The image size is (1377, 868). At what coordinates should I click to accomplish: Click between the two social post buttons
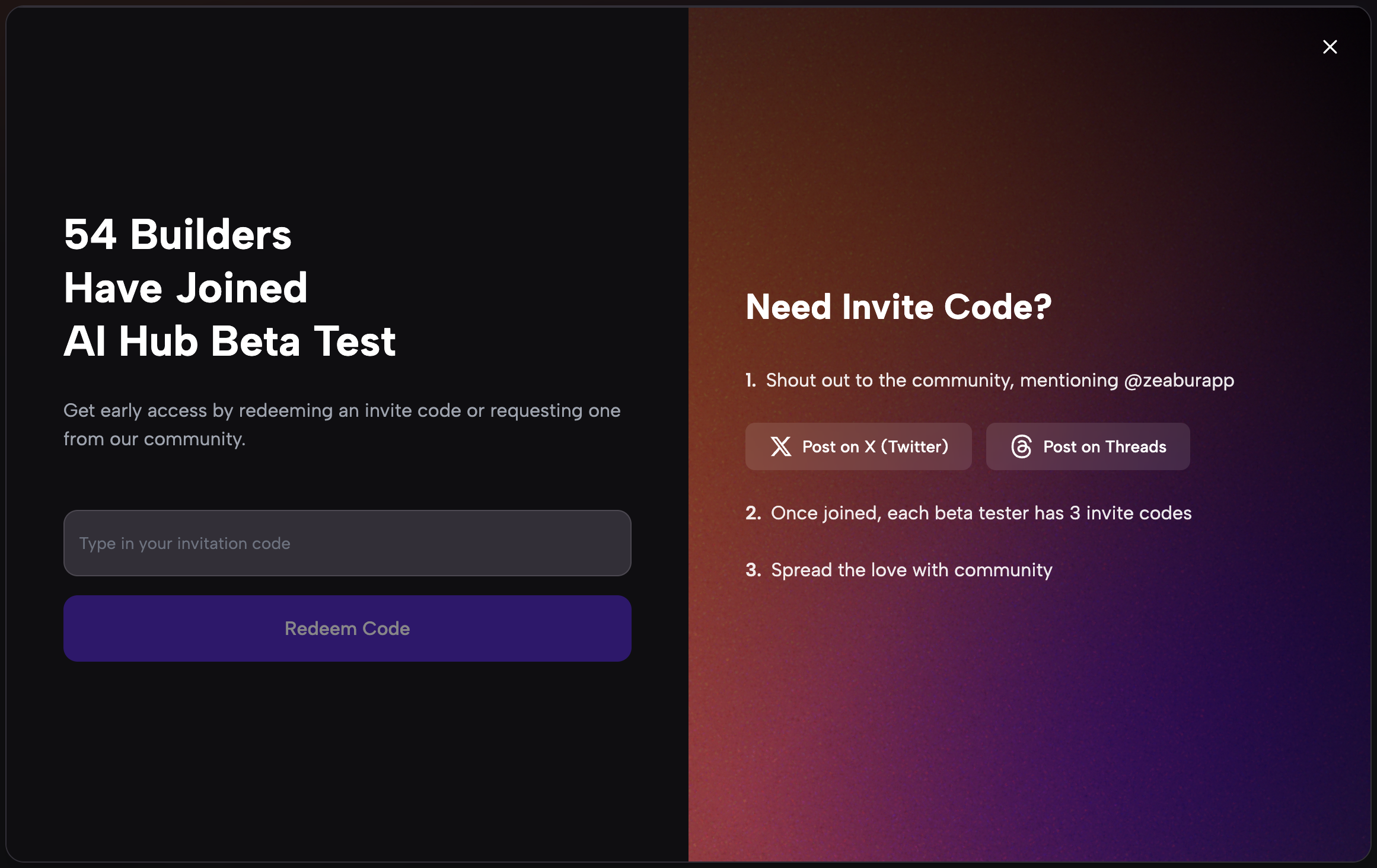coord(978,446)
